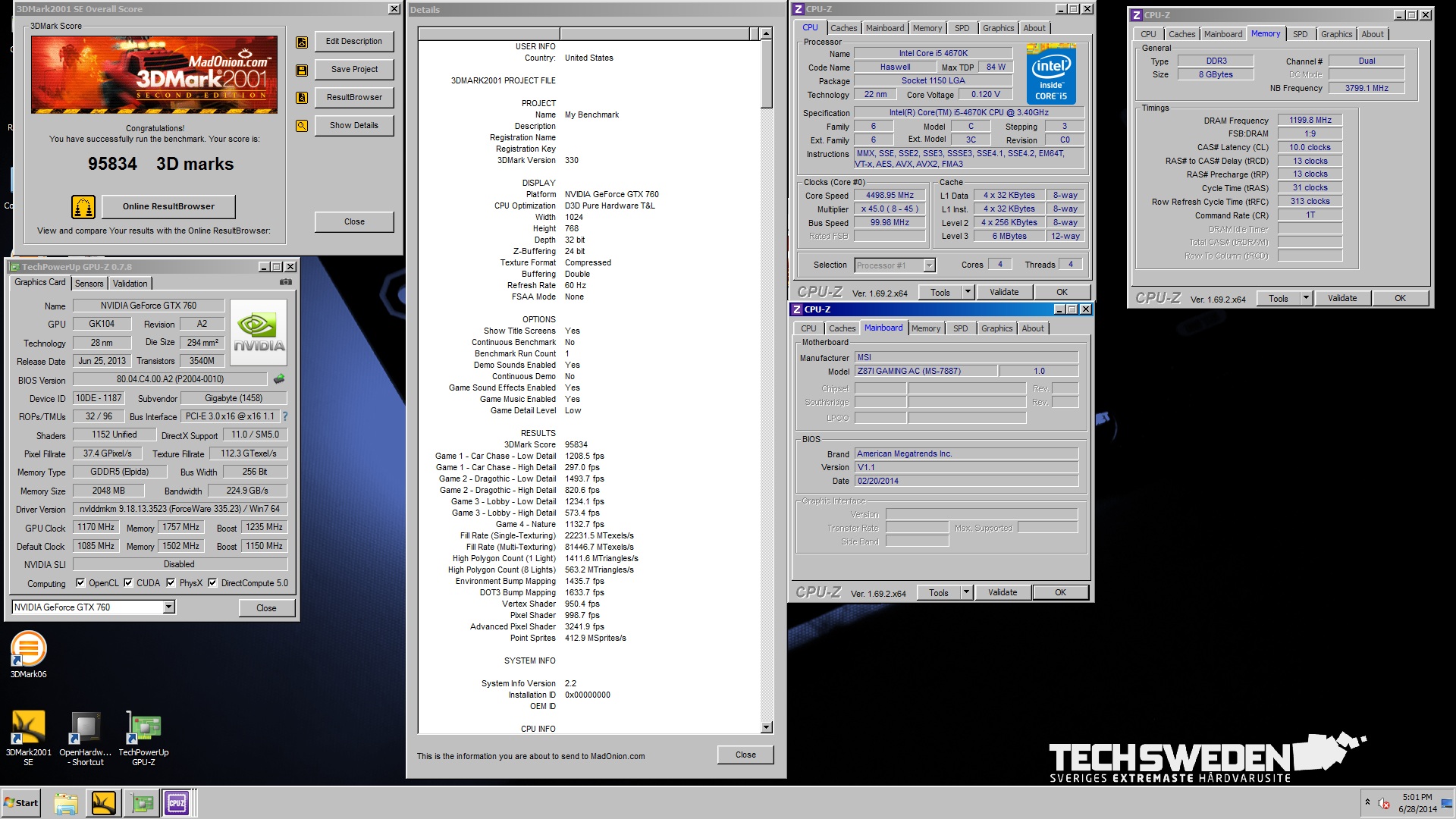1456x819 pixels.
Task: Open the TechPowerUp GPU-Z desktop icon
Action: point(143,739)
